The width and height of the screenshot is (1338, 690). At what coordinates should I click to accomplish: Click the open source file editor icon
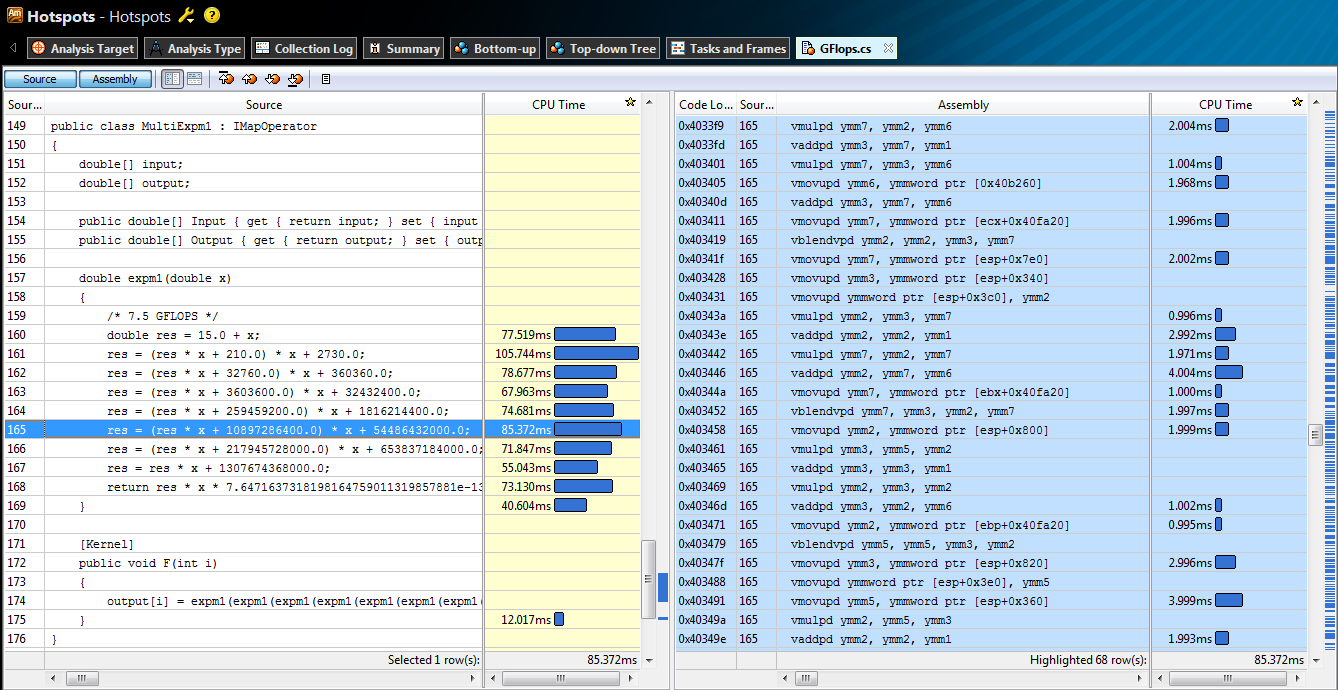click(326, 79)
